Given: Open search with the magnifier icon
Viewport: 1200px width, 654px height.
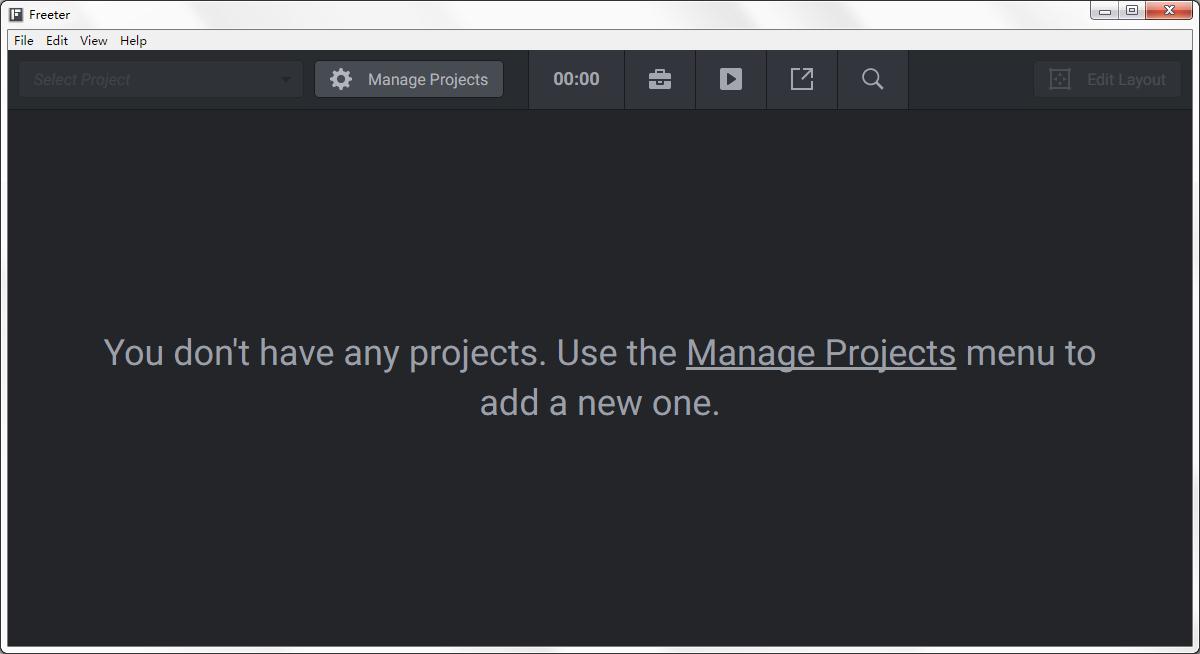Looking at the screenshot, I should (873, 79).
